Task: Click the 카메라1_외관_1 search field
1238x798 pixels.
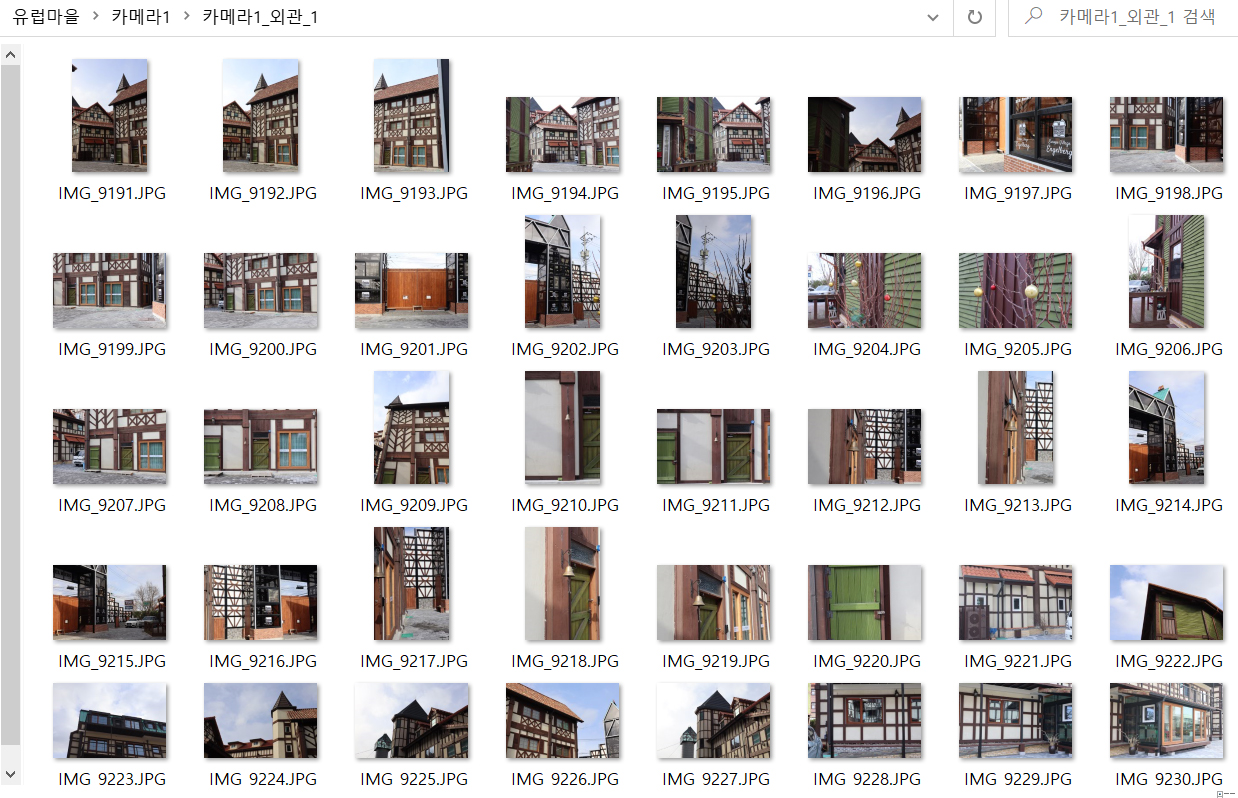Action: 1135,17
